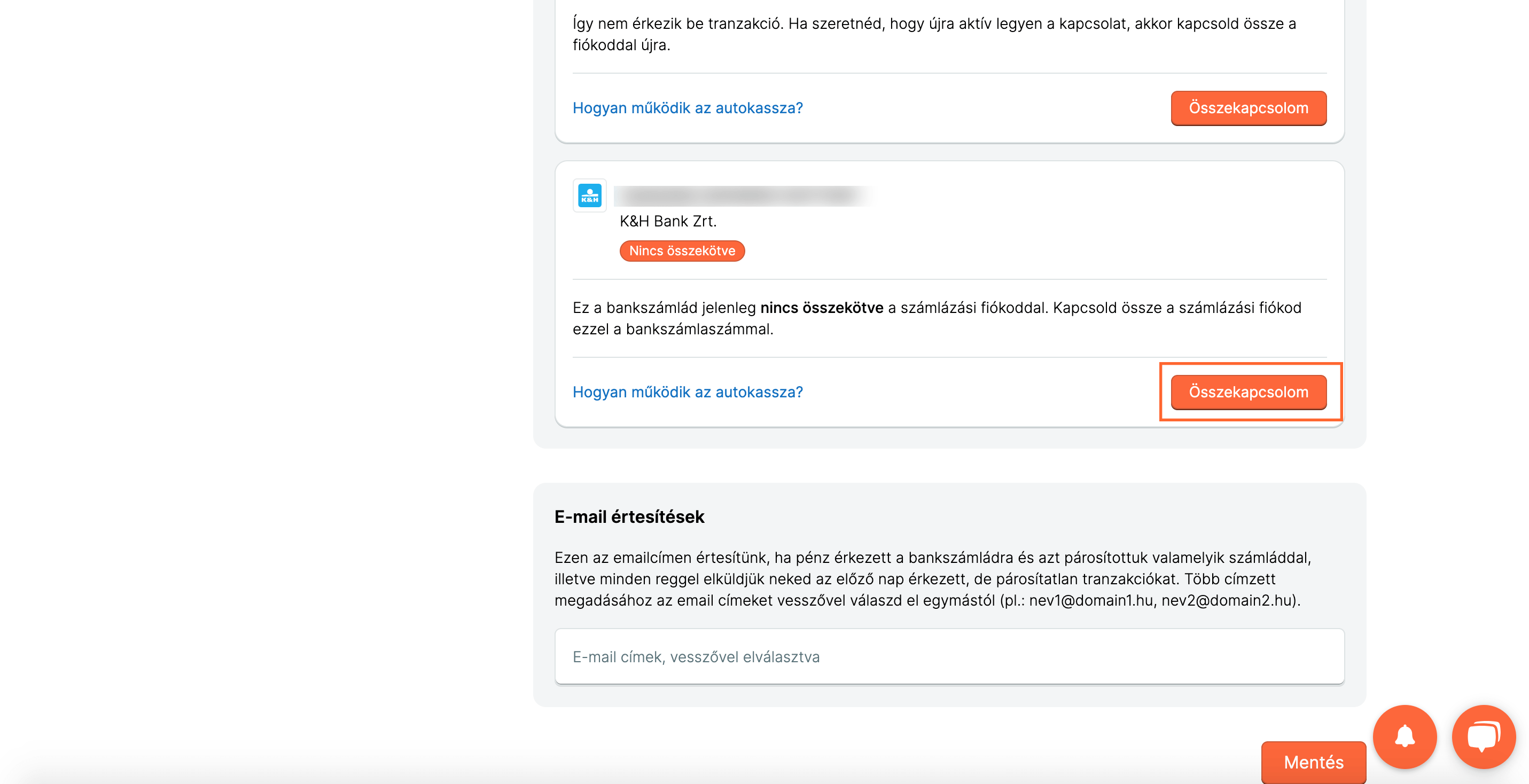Screen dimensions: 1529x784
Task: Click the nev2@domain2.hu example address text
Action: point(1226,601)
